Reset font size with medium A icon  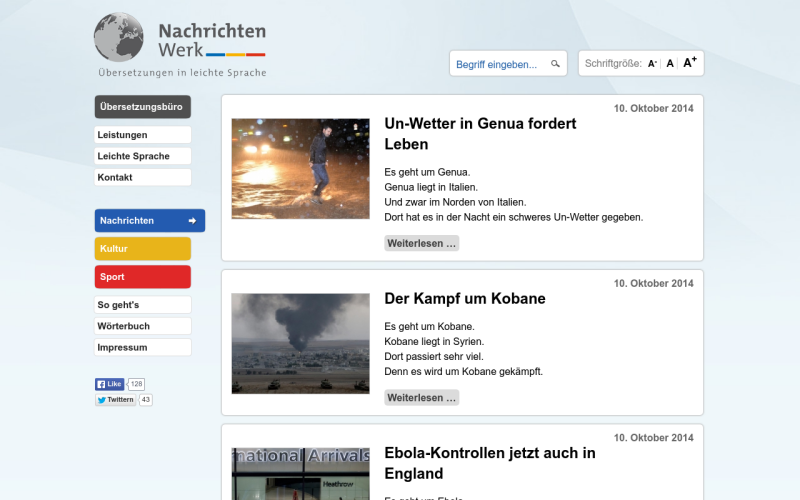670,63
